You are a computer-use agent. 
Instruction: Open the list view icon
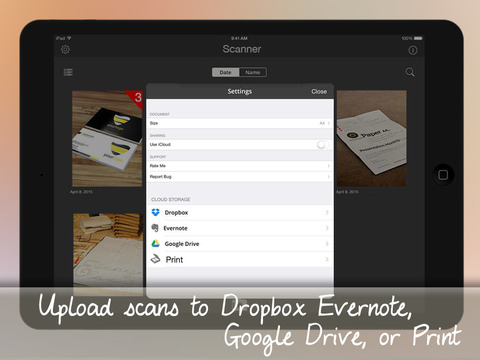68,72
